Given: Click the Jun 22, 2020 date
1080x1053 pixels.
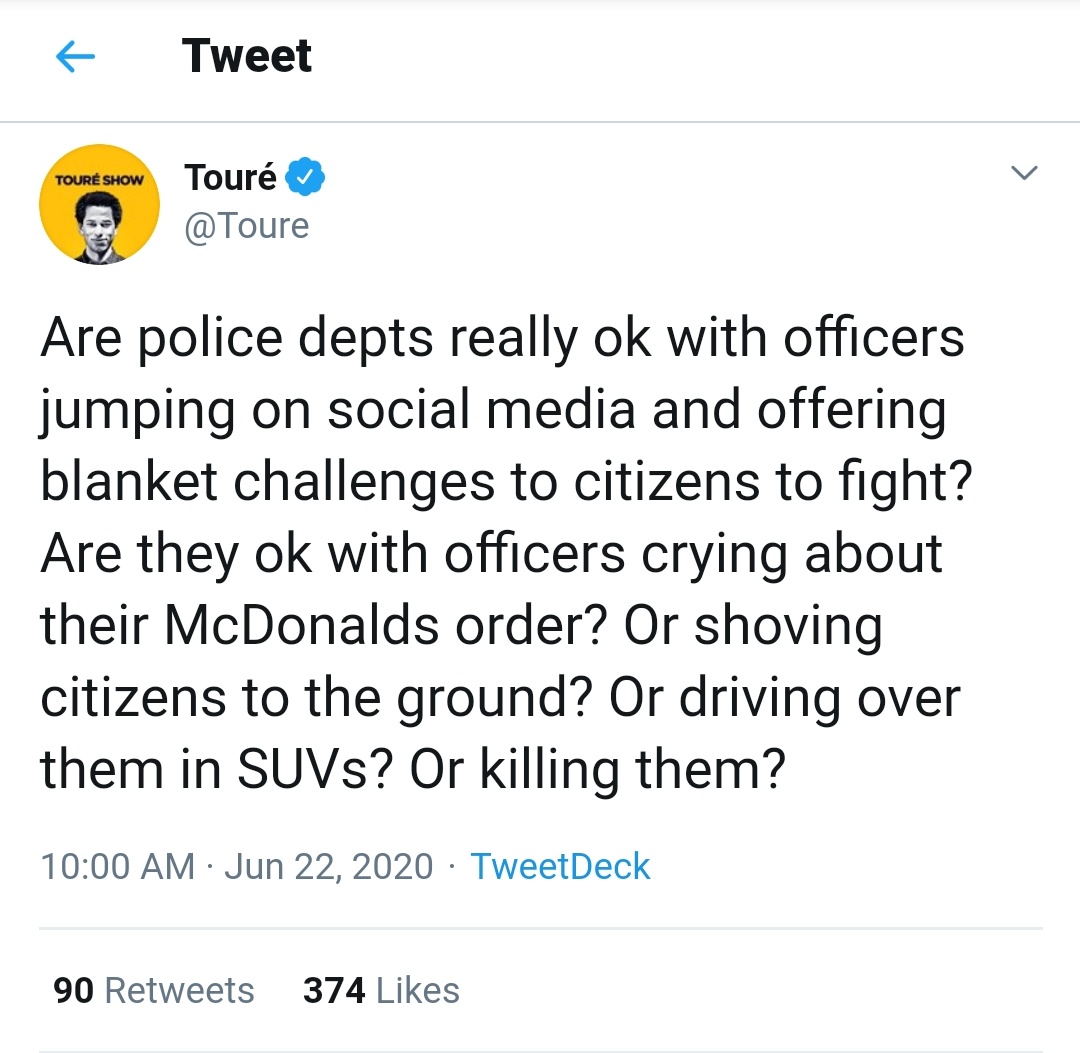Looking at the screenshot, I should click(328, 866).
